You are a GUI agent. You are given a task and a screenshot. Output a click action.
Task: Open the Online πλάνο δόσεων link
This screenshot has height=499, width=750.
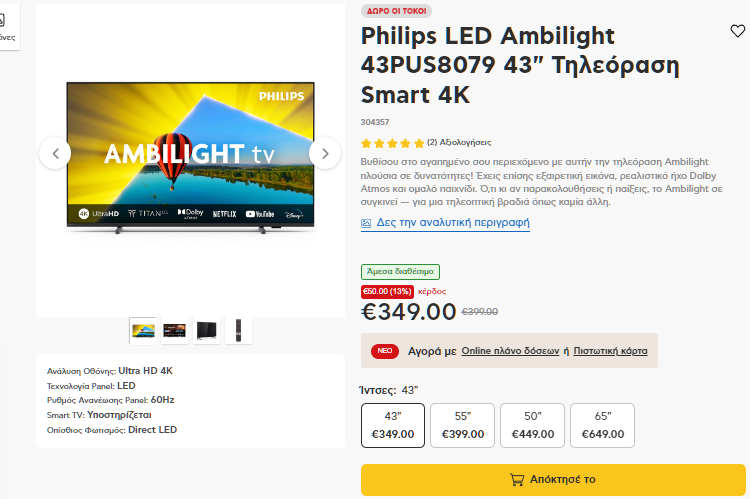tap(510, 351)
